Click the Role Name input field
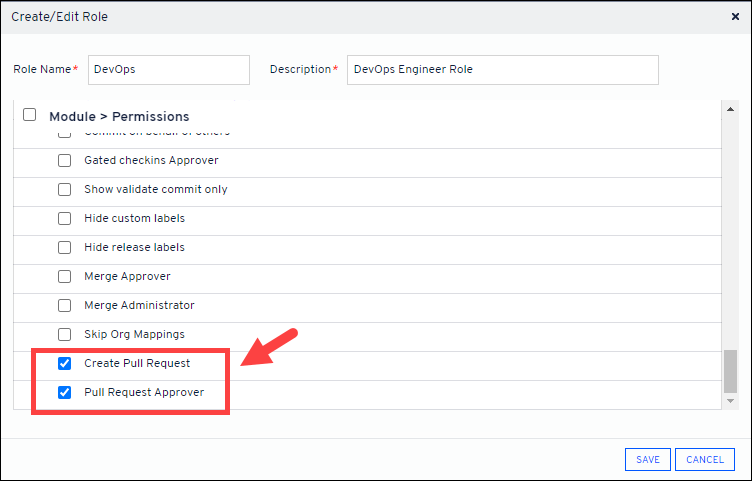Viewport: 752px width, 481px height. click(168, 70)
